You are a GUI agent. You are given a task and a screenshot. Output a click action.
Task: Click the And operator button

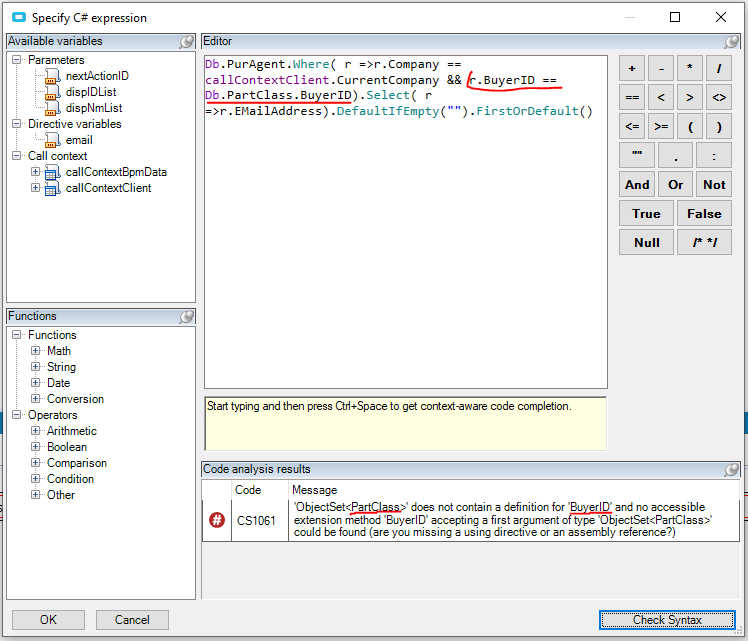click(x=637, y=185)
